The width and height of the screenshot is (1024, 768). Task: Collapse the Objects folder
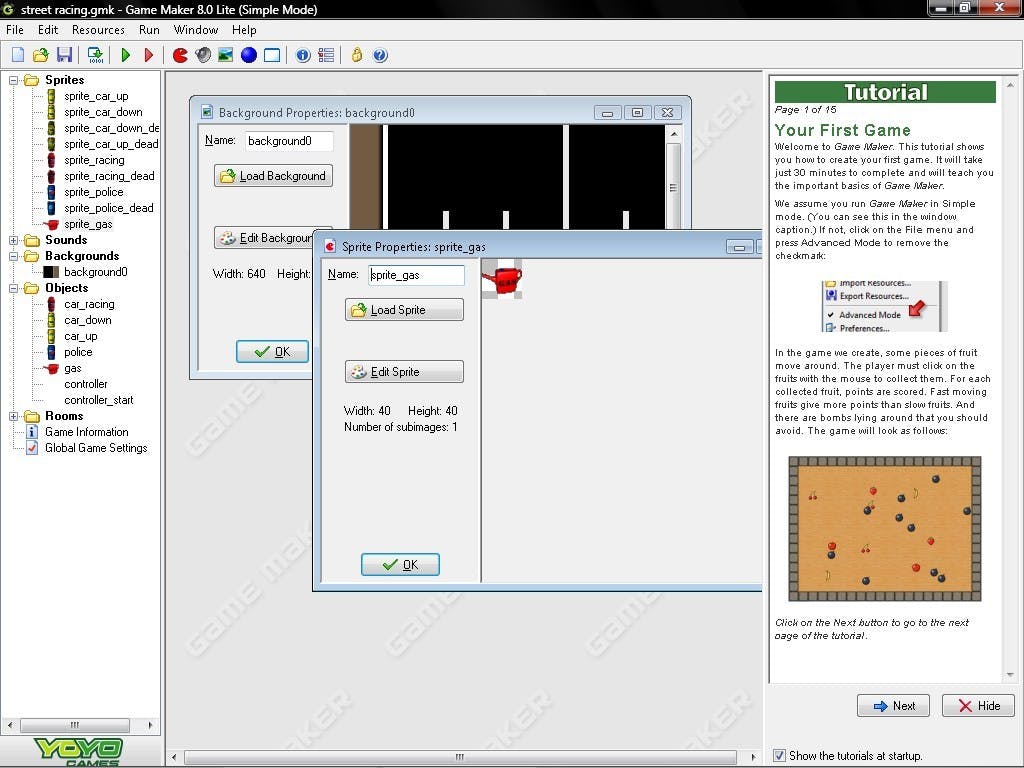click(x=13, y=288)
